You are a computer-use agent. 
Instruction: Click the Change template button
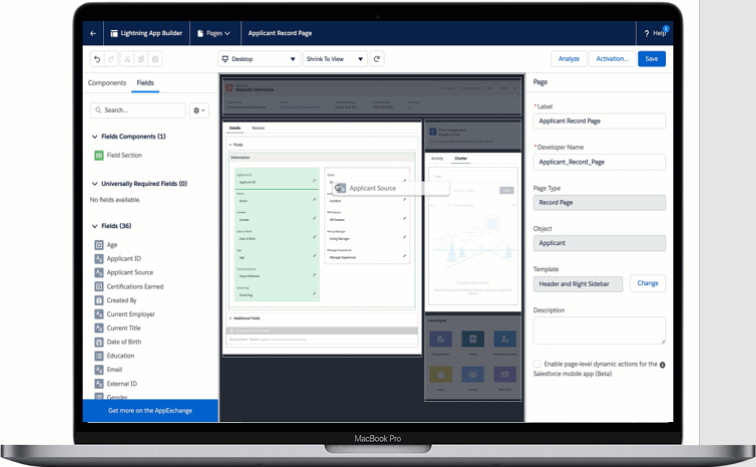(x=647, y=283)
